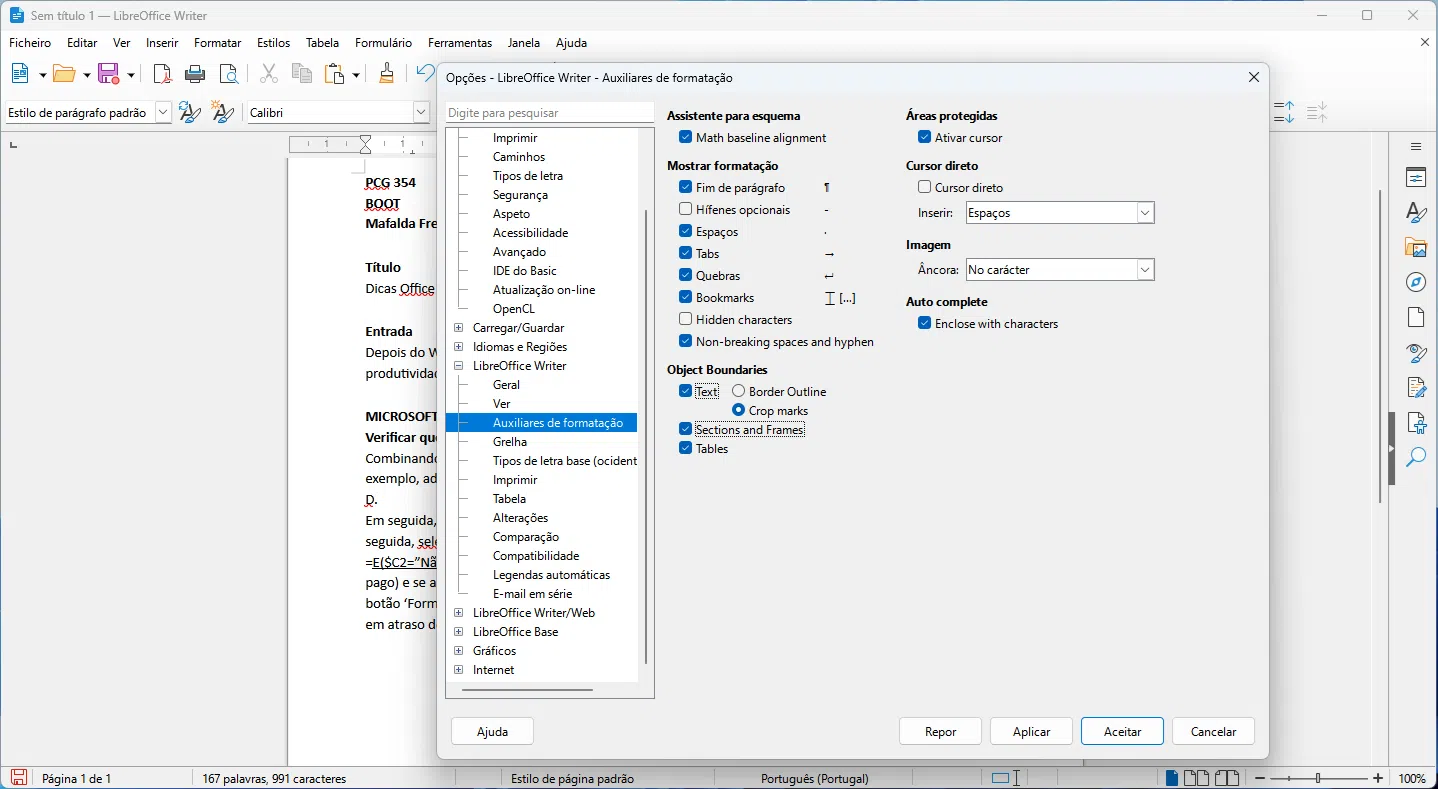
Task: Open sidebar Style Inspector icon
Action: 1416,352
